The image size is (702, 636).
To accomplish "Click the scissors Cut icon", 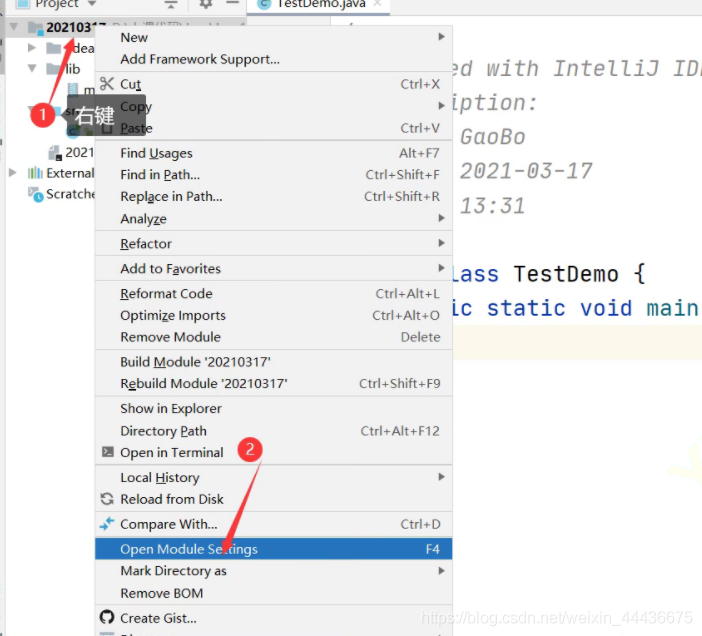I will click(x=107, y=84).
